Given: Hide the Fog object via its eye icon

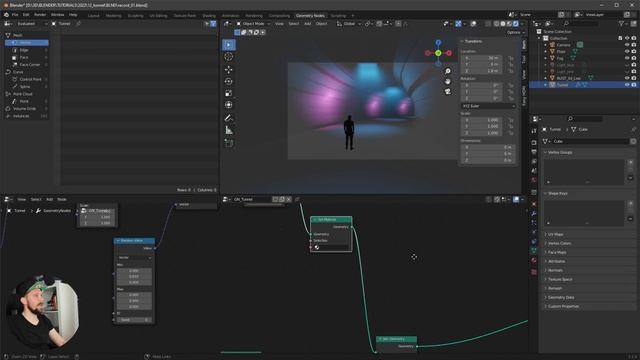Looking at the screenshot, I should tap(627, 58).
